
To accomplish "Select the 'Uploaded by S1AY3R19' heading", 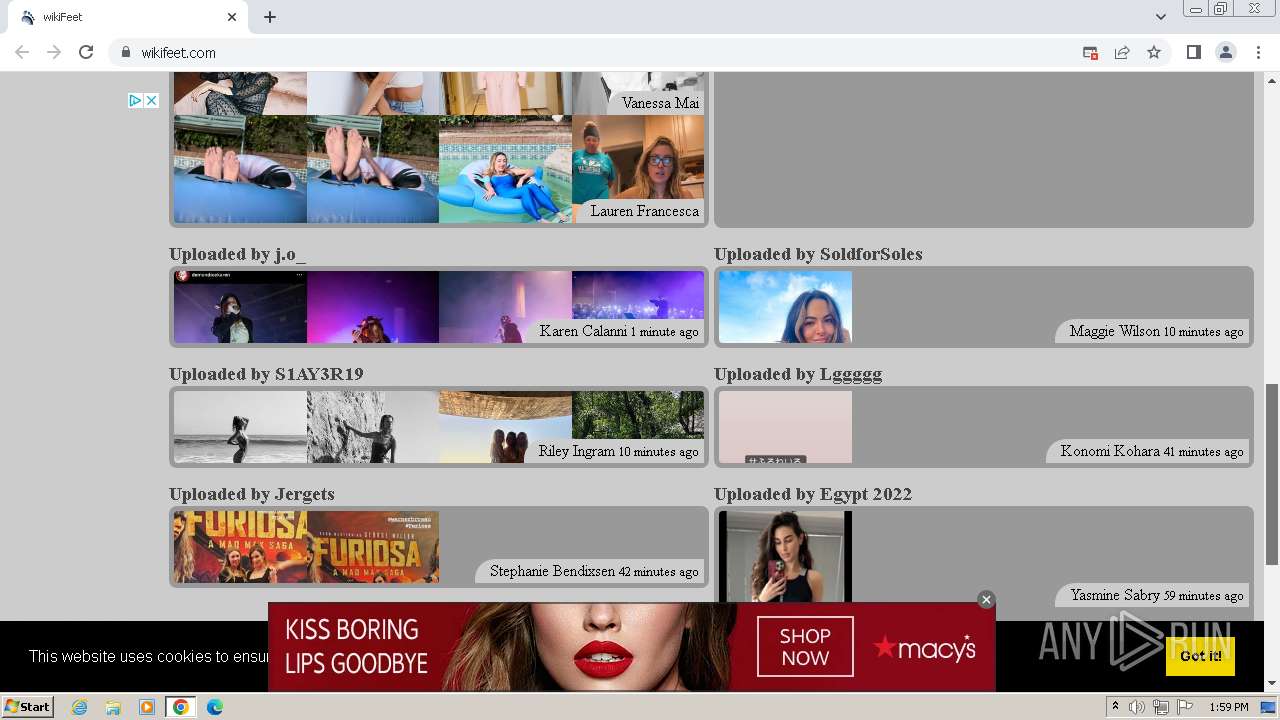I will [266, 374].
